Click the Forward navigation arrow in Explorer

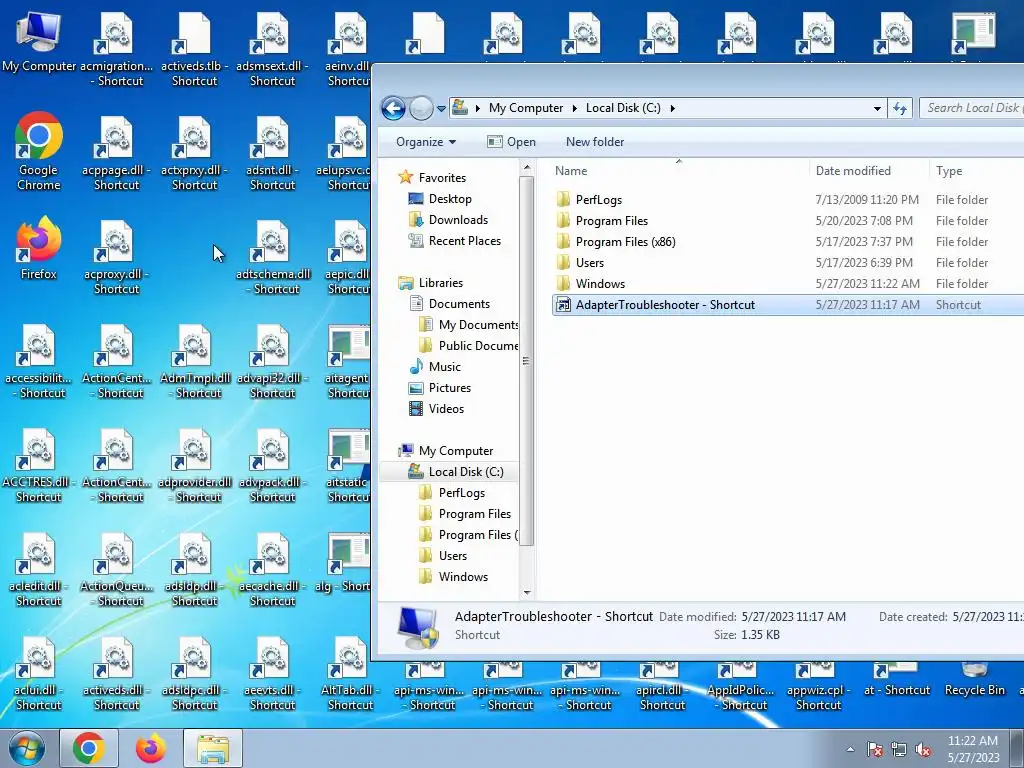[421, 108]
